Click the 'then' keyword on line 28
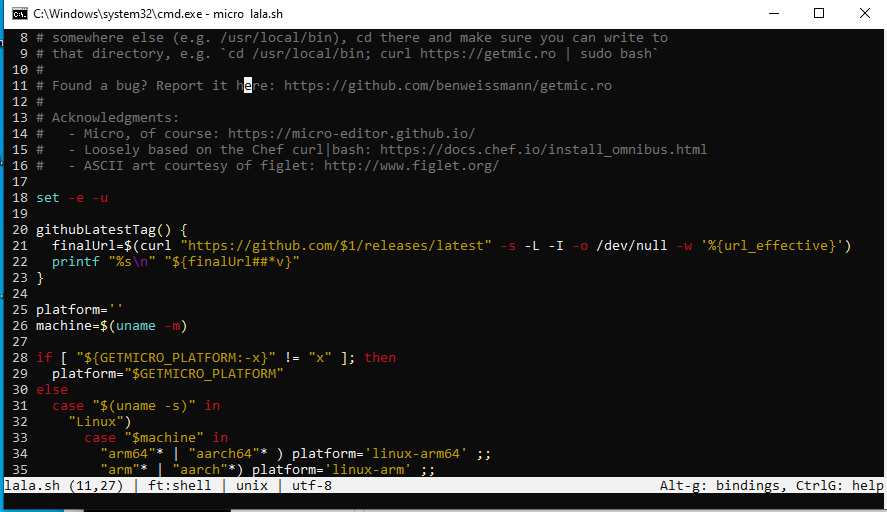887x512 pixels. click(380, 358)
